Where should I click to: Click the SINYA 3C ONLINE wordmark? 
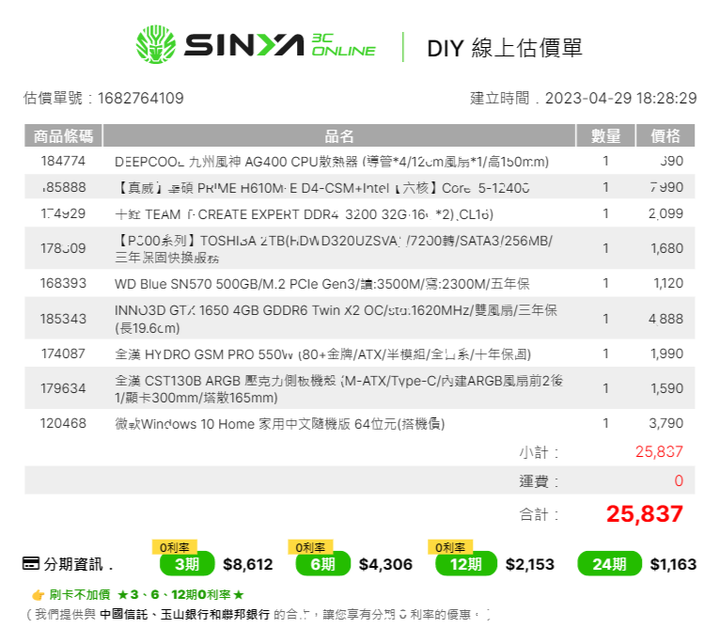click(280, 45)
